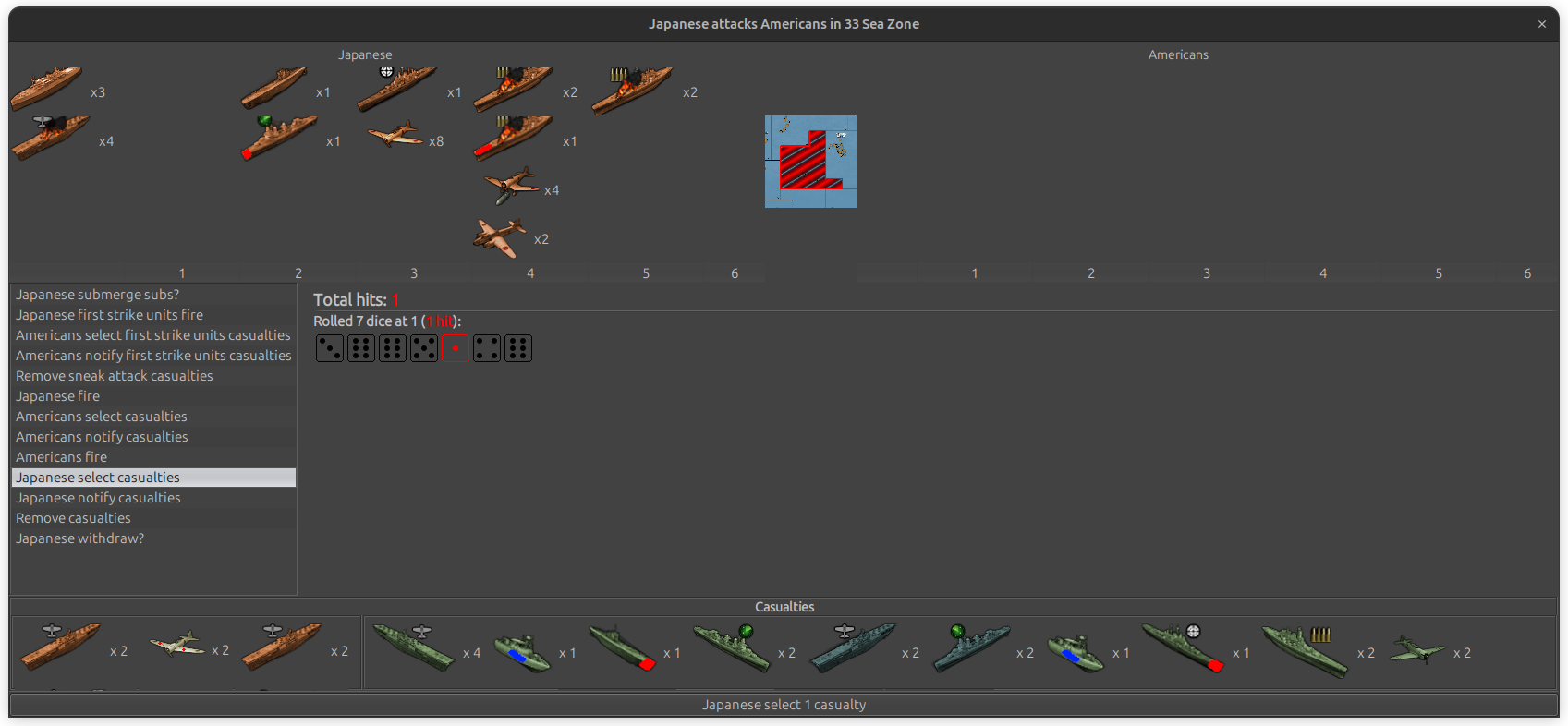Click the American submarine x1 casualty
This screenshot has height=726, width=1568.
coord(622,648)
